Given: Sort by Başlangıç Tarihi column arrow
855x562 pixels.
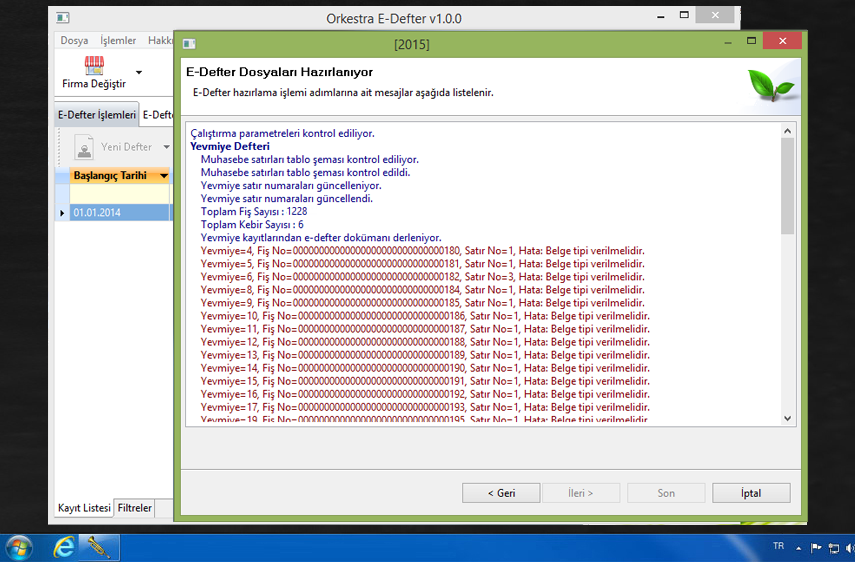Looking at the screenshot, I should (164, 176).
